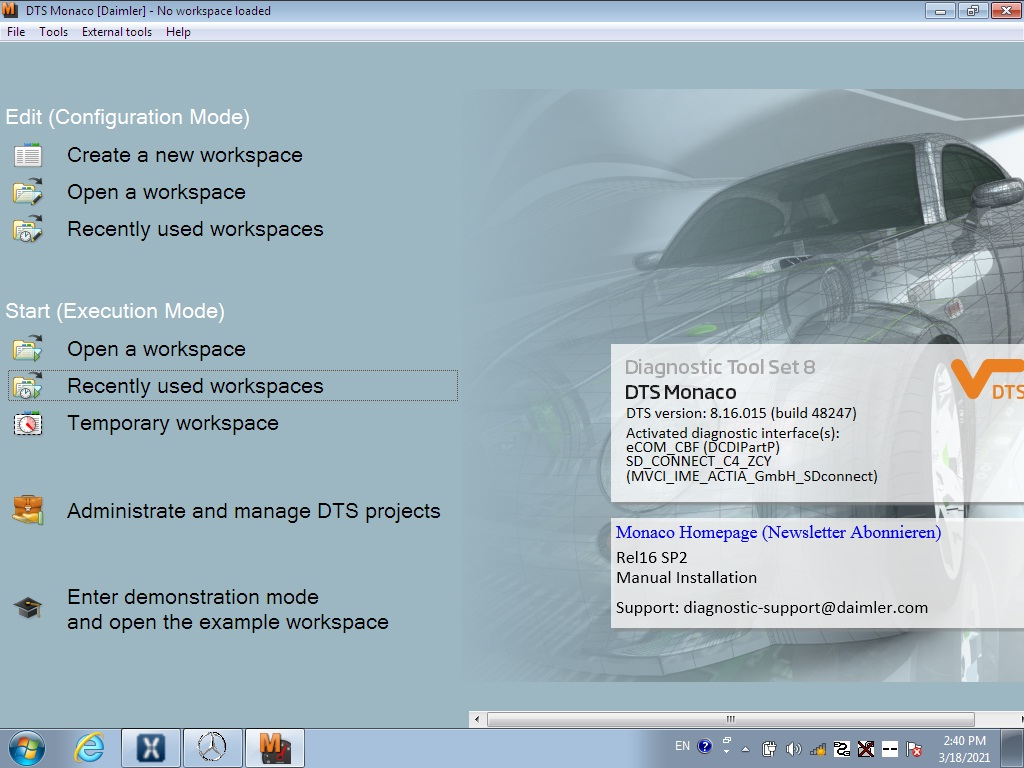Click the wireless network signal tray icon

click(x=818, y=749)
